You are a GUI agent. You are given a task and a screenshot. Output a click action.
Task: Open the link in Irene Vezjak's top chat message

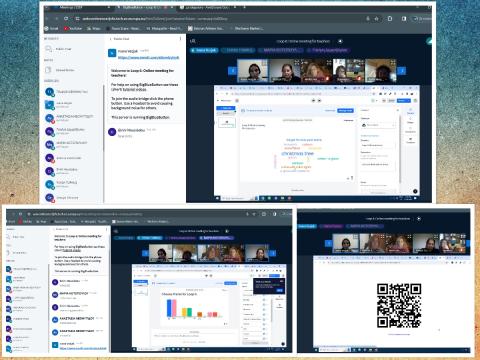pos(148,58)
